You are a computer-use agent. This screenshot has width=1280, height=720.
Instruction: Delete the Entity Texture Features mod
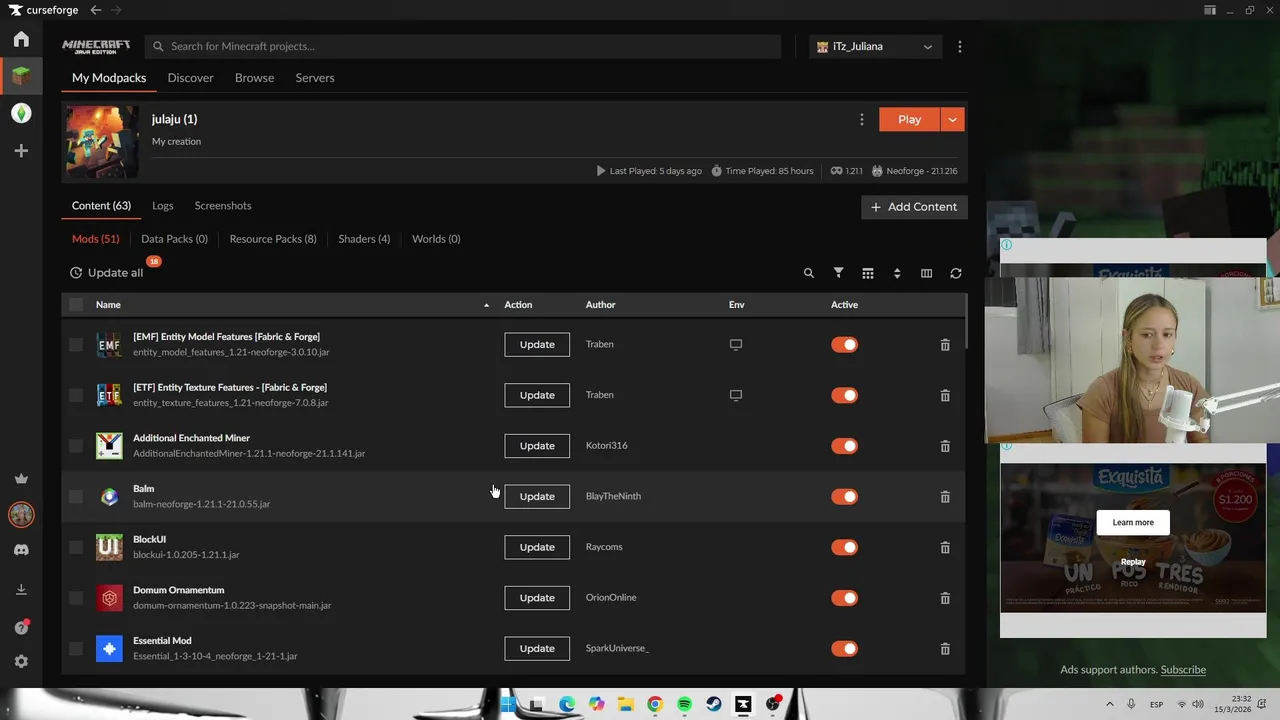pyautogui.click(x=945, y=395)
